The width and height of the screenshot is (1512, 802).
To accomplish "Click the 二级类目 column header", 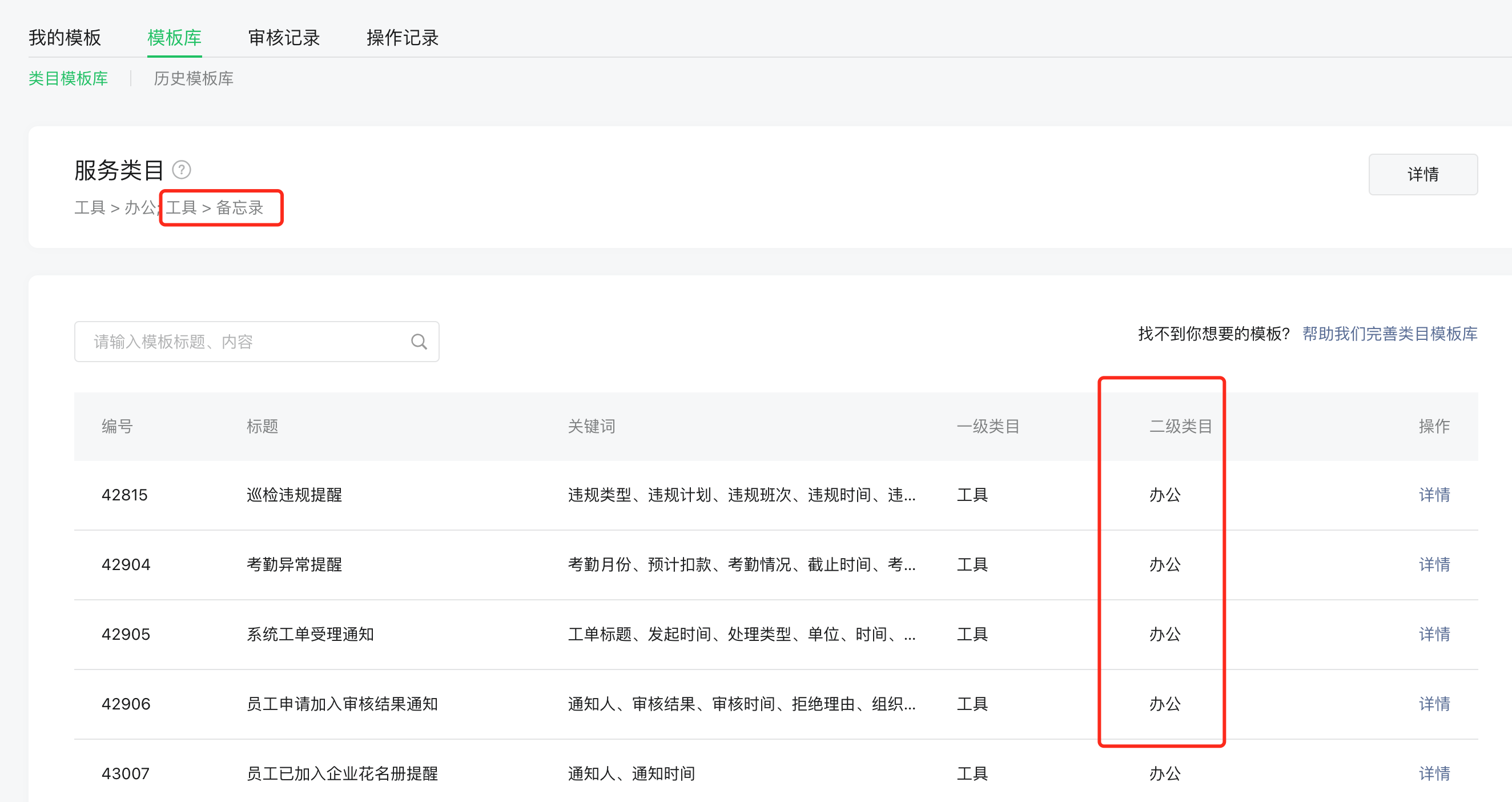I will (1180, 426).
